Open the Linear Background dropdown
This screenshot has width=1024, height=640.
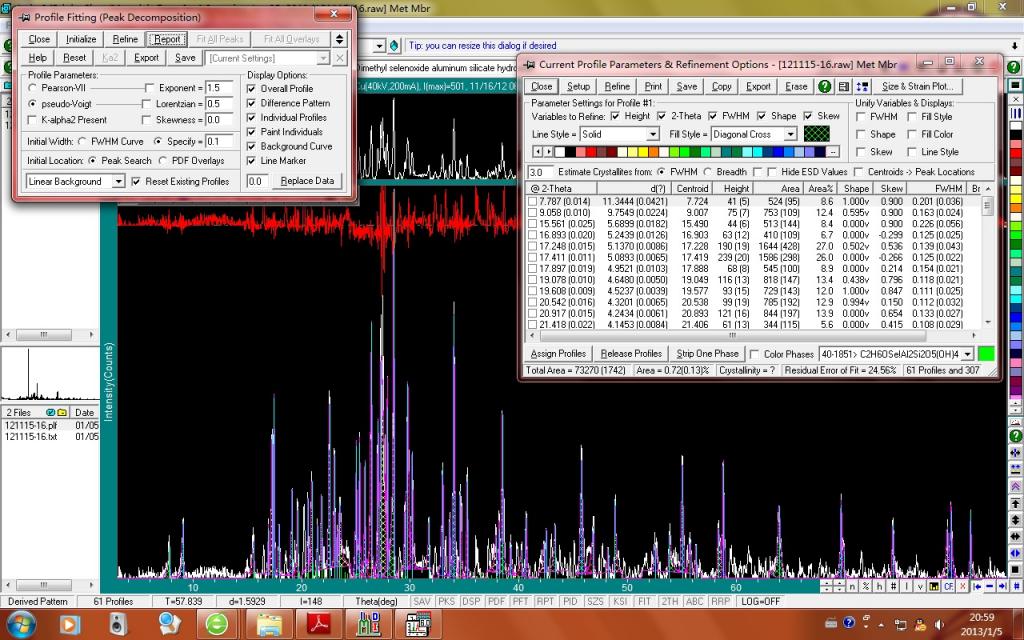tap(118, 181)
